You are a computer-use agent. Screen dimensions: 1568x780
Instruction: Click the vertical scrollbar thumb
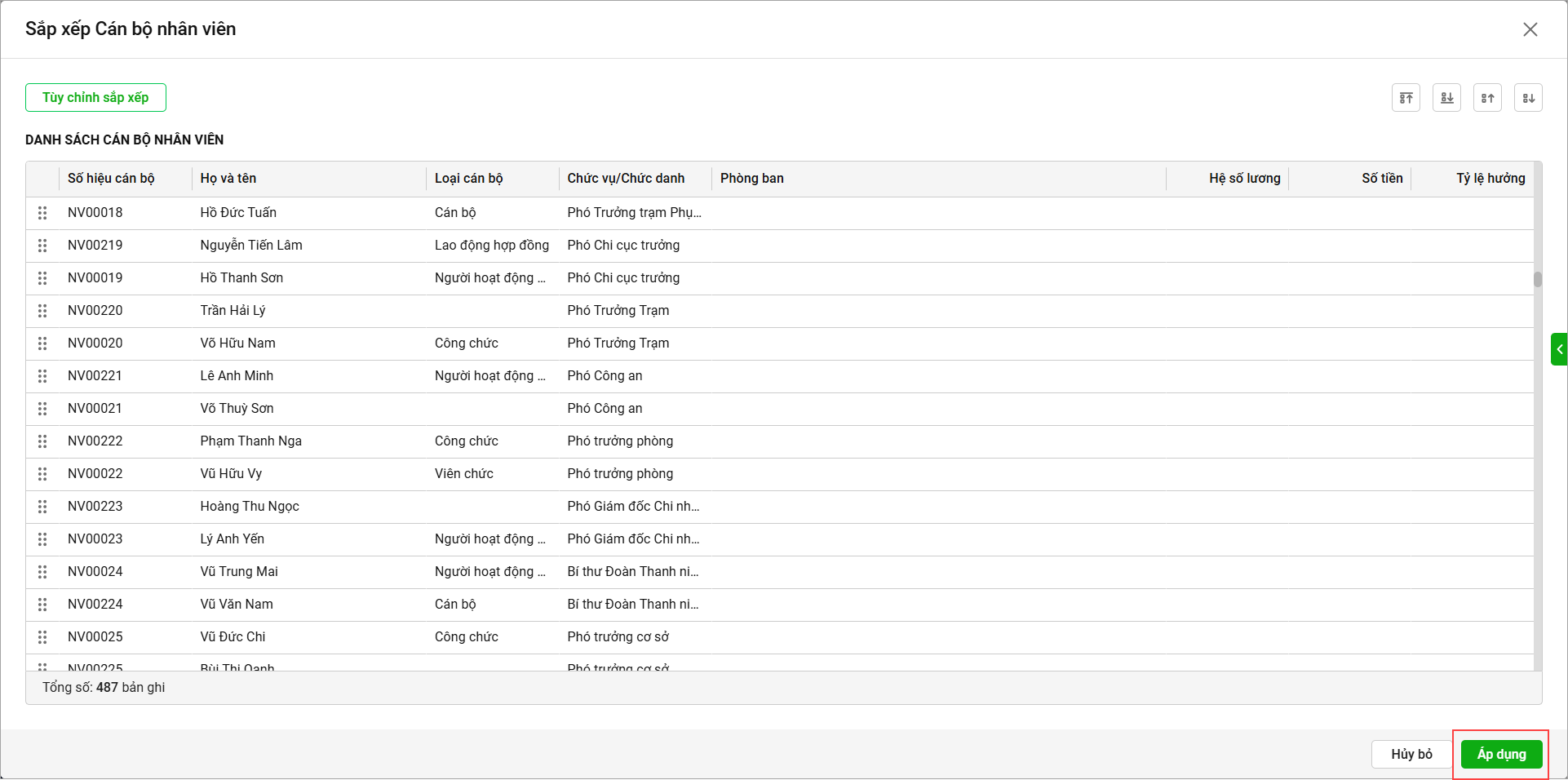pyautogui.click(x=1538, y=279)
